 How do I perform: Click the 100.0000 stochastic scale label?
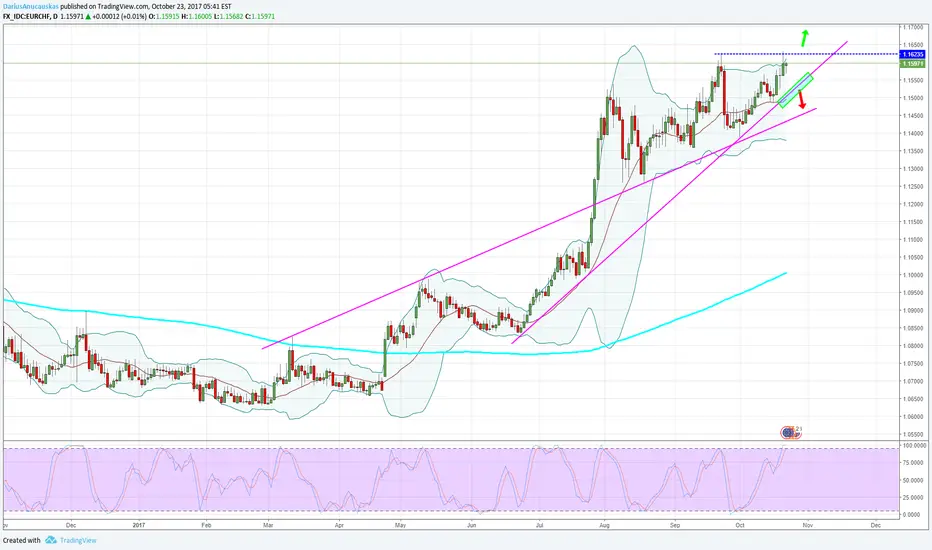914,445
